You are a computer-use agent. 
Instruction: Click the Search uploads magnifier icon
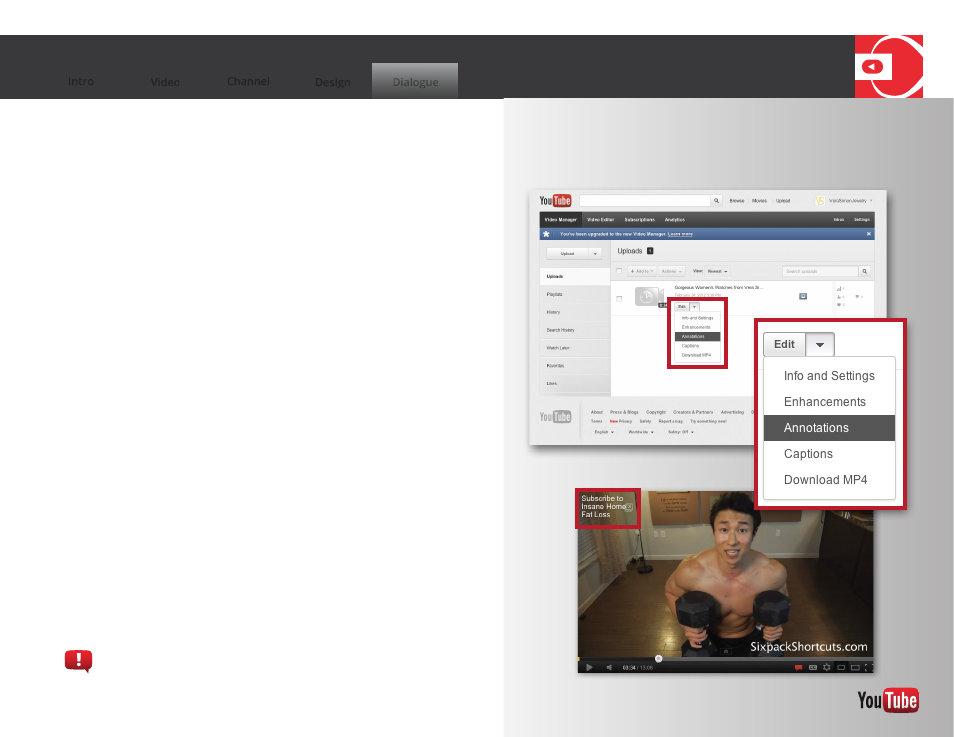pos(864,271)
